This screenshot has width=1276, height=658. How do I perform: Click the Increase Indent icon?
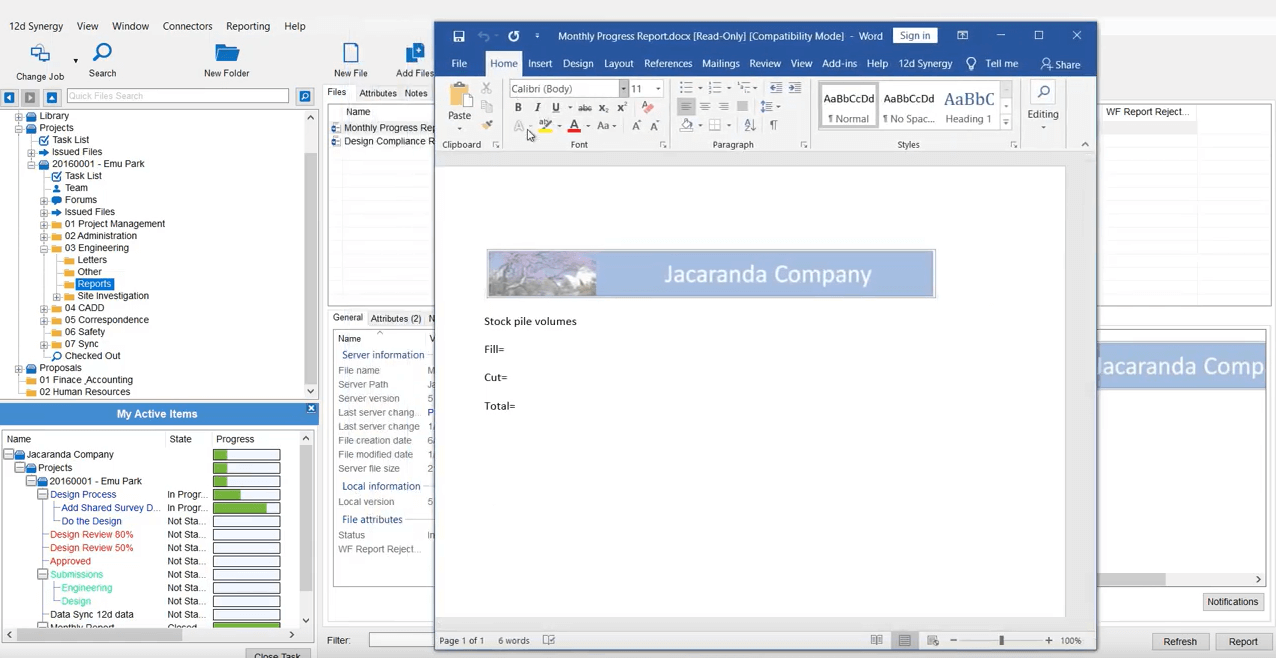click(x=795, y=89)
